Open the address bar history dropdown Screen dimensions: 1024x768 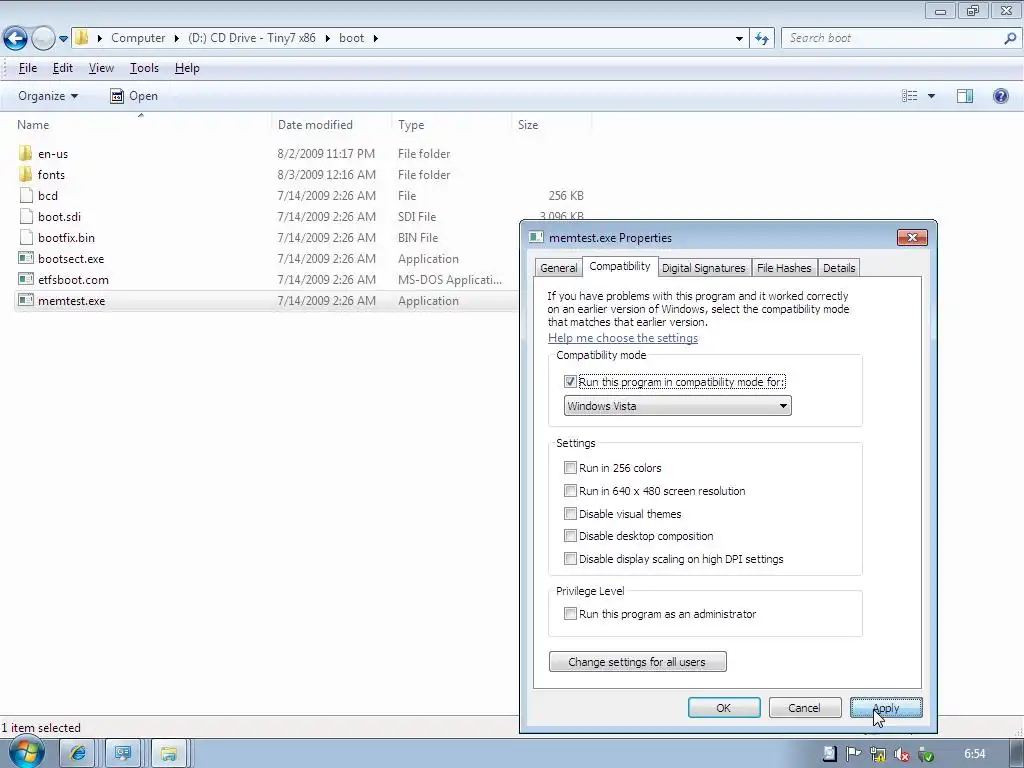[739, 39]
